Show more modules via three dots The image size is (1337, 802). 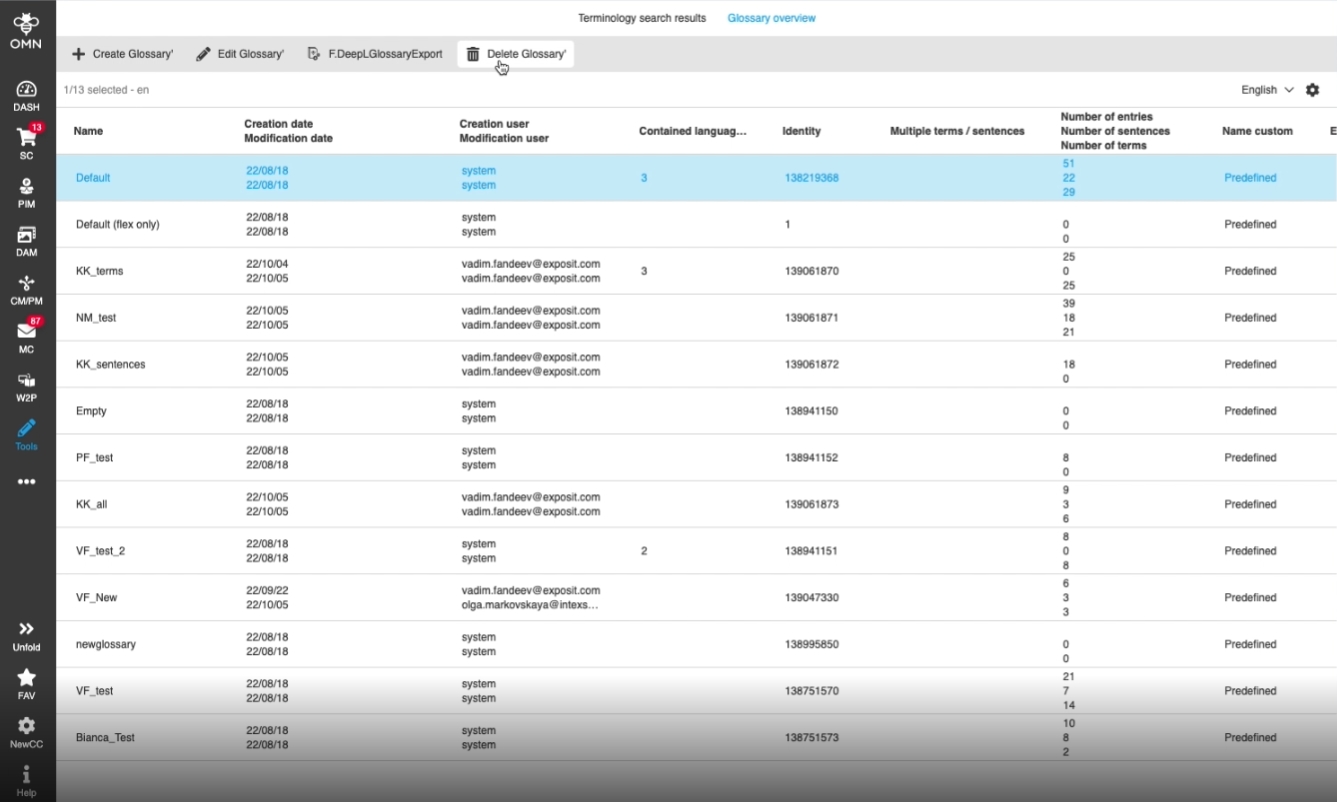27,482
